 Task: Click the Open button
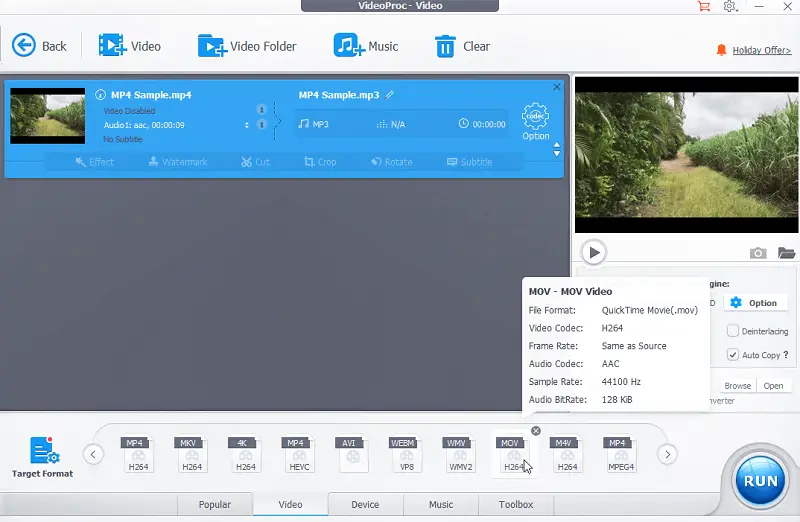[773, 386]
